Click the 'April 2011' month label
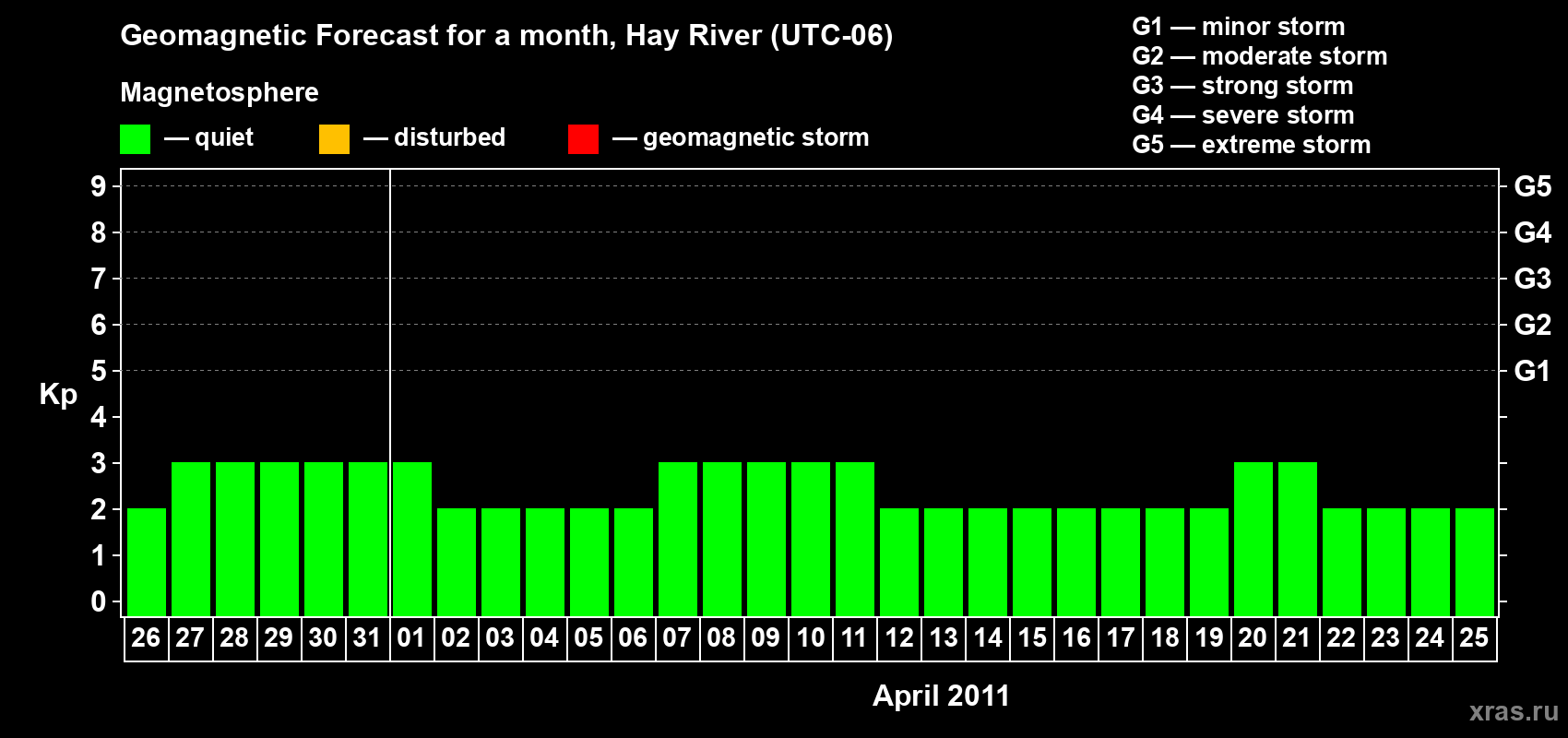Viewport: 1568px width, 738px height. (x=941, y=696)
